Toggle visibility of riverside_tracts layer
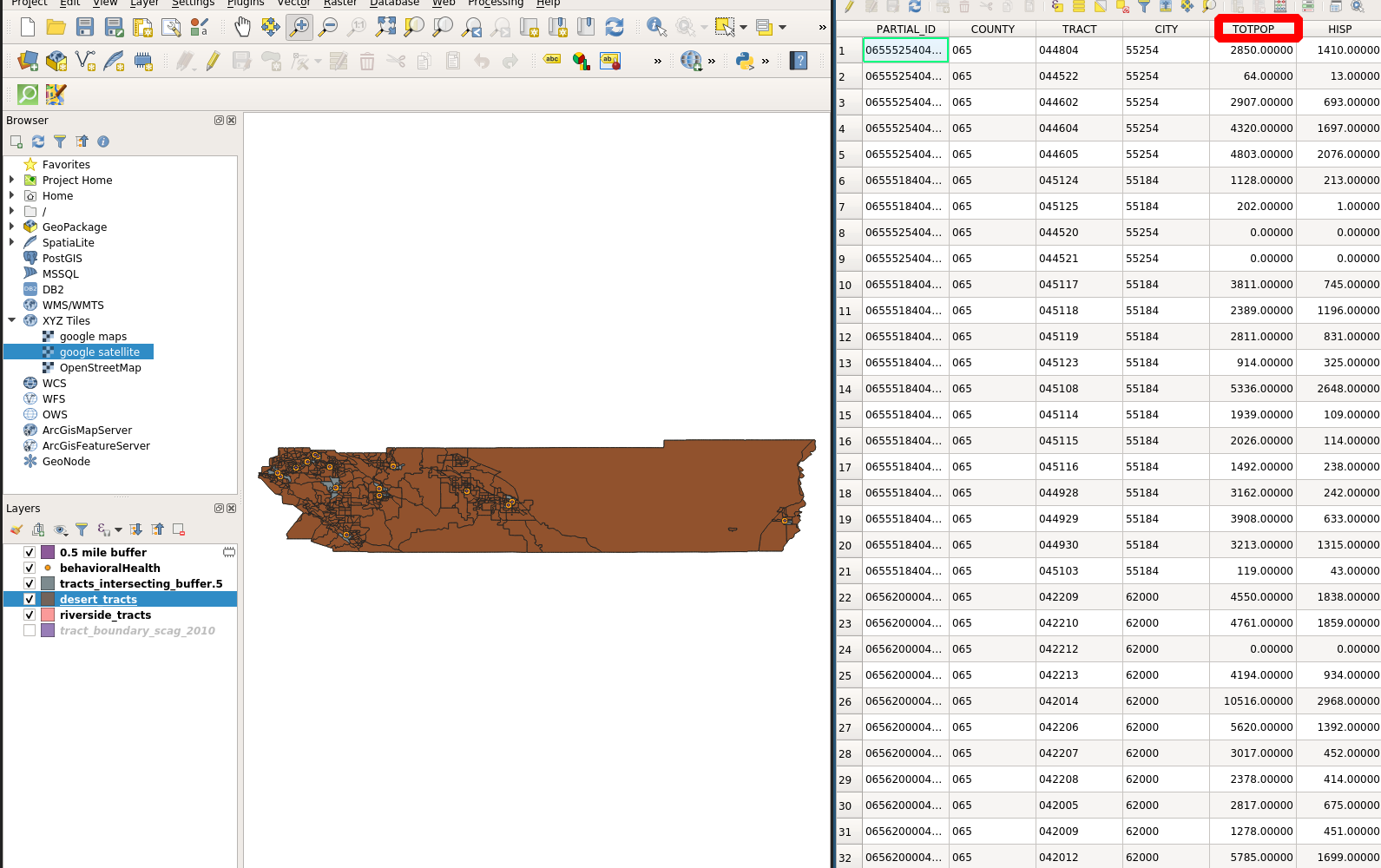 point(30,615)
